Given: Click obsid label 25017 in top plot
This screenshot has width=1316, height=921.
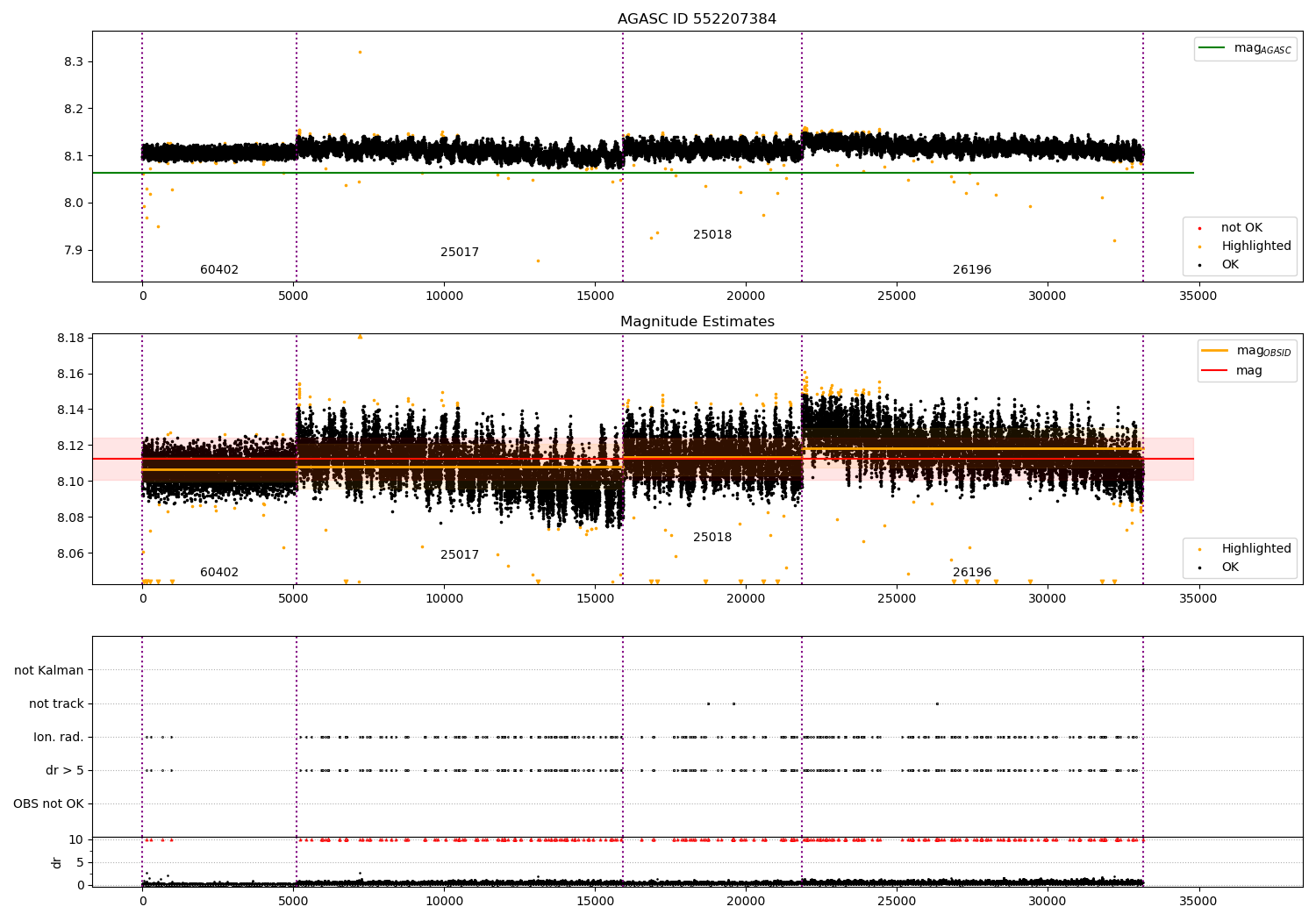Looking at the screenshot, I should coord(460,253).
